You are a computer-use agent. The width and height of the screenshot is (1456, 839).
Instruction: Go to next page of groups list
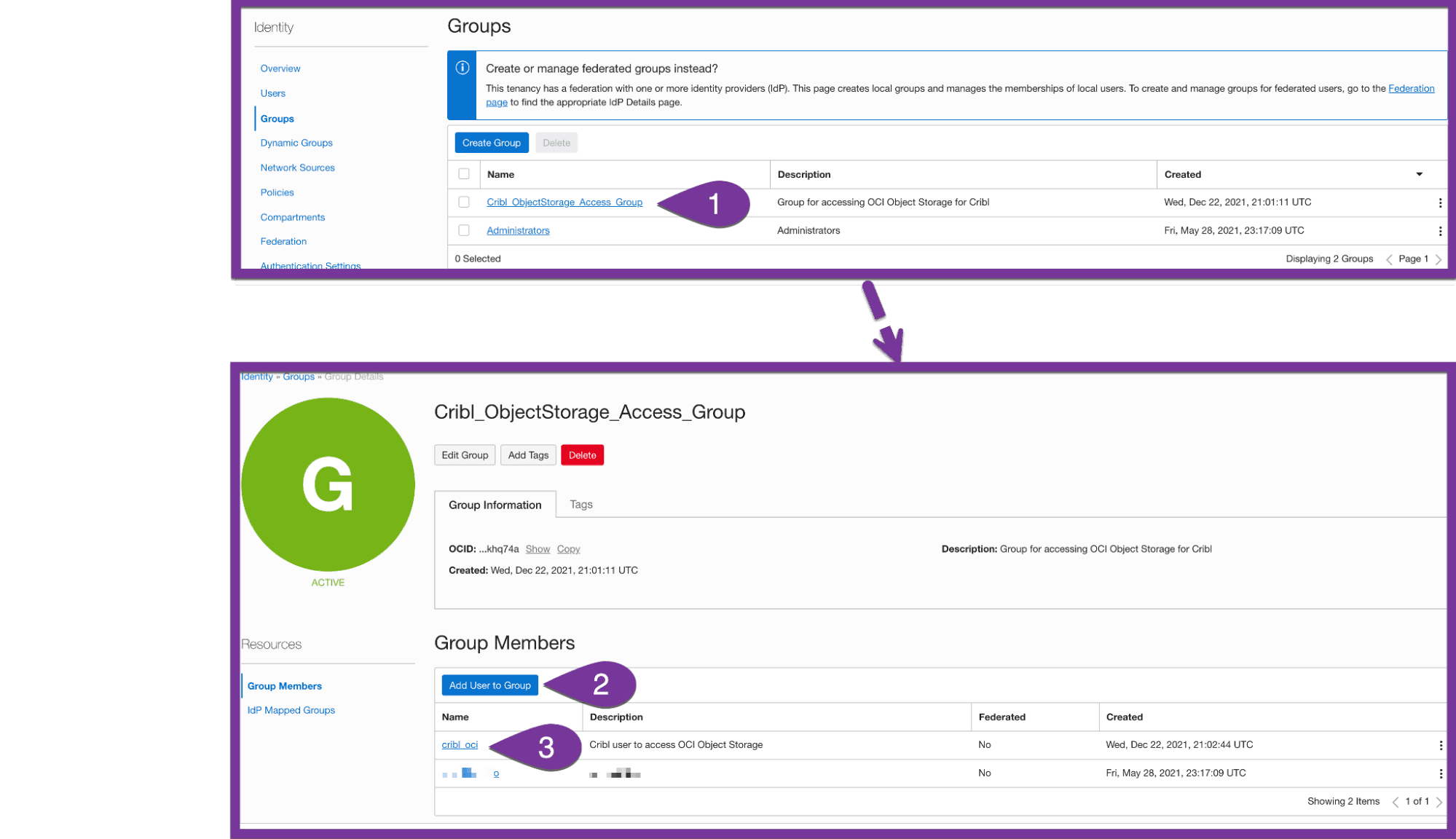point(1438,259)
